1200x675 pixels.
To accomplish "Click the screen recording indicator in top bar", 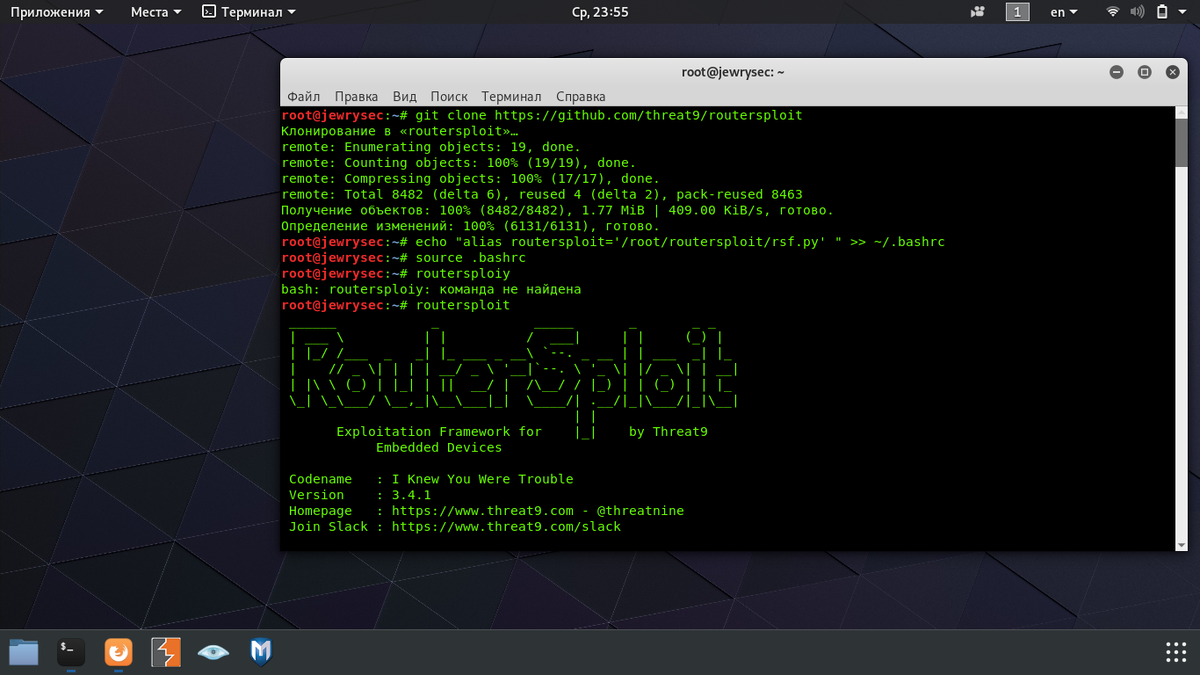I will (978, 13).
